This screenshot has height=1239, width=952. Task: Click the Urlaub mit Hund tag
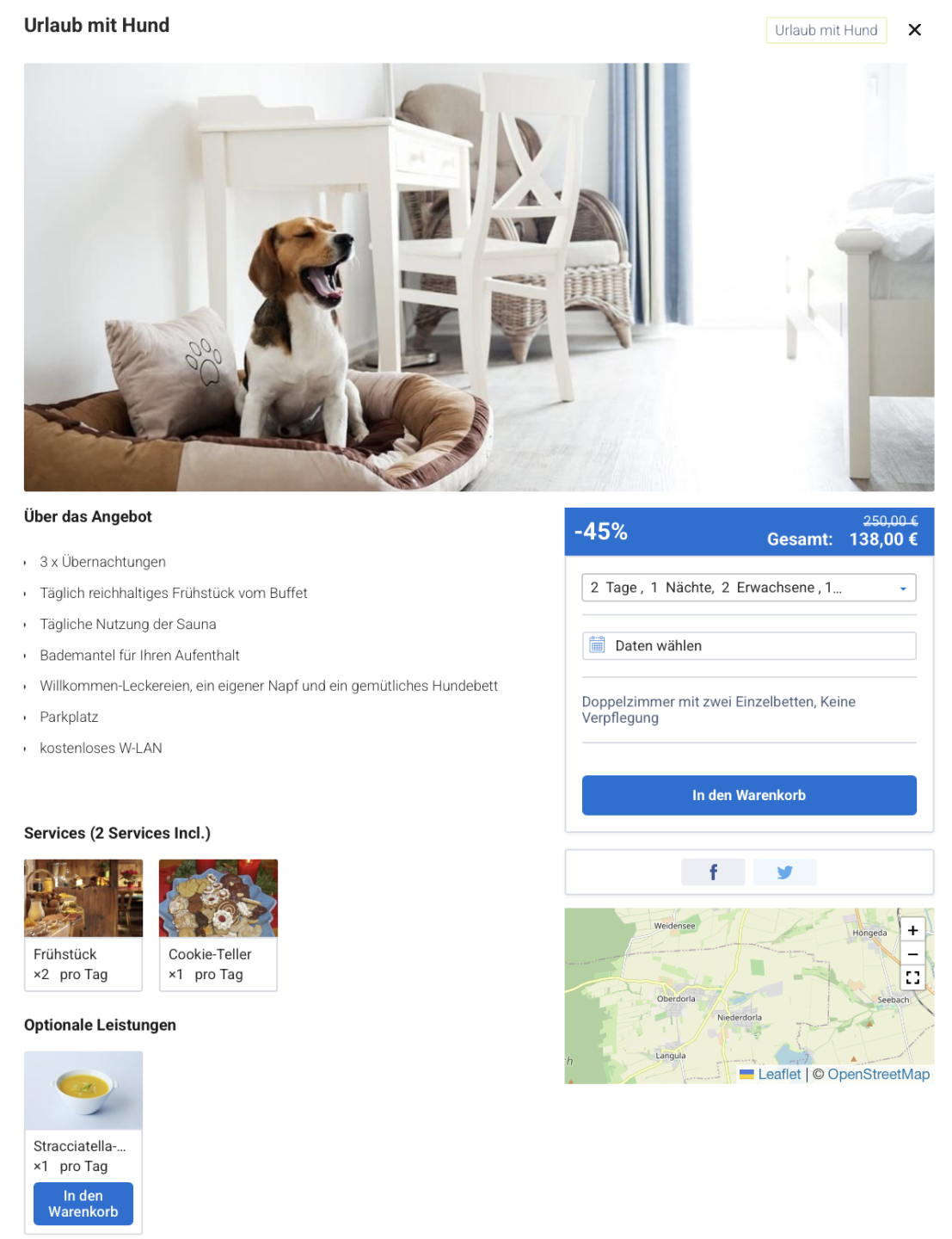coord(826,30)
